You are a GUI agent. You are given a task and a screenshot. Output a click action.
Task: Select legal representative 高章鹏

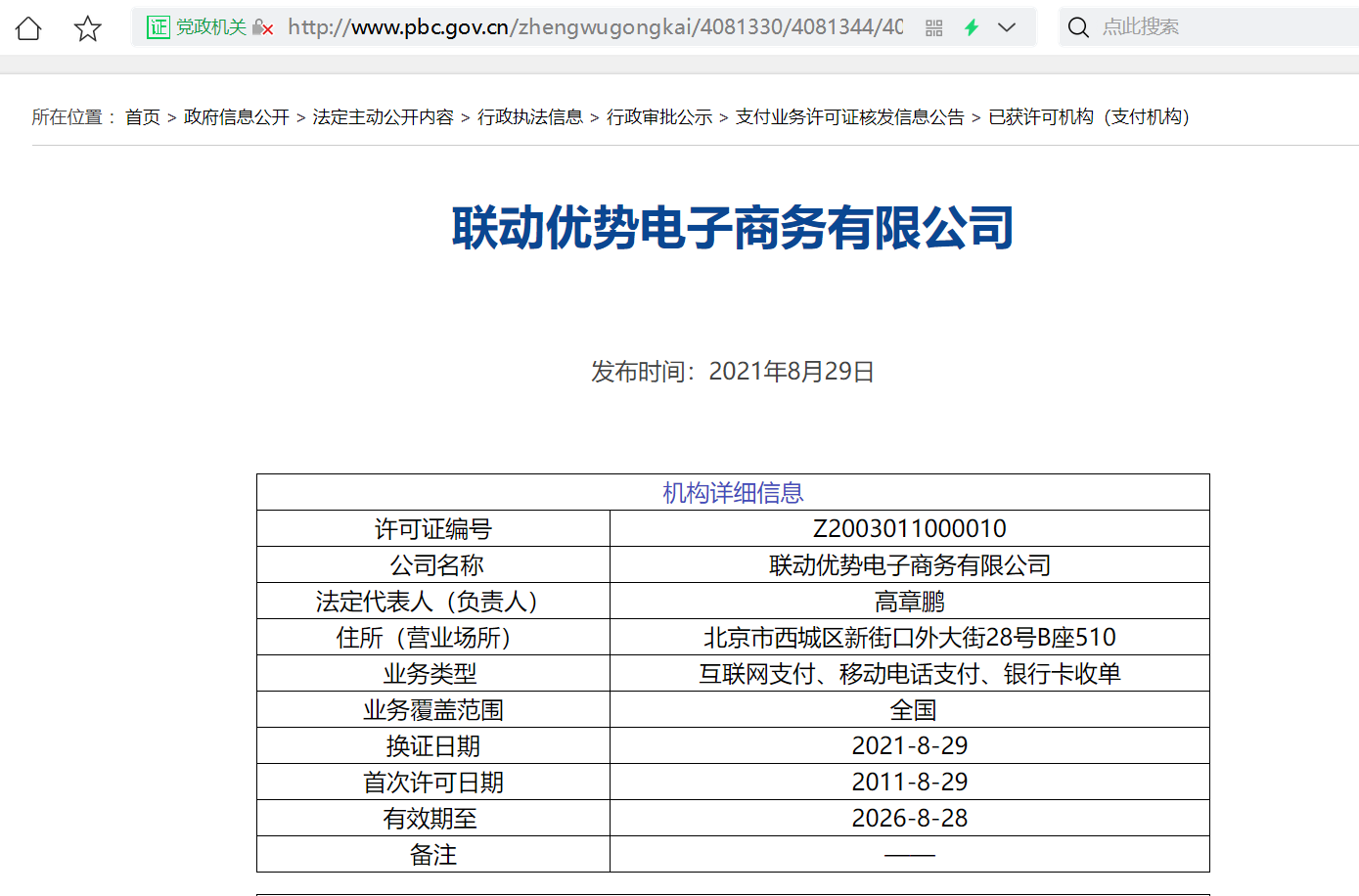pyautogui.click(x=910, y=602)
